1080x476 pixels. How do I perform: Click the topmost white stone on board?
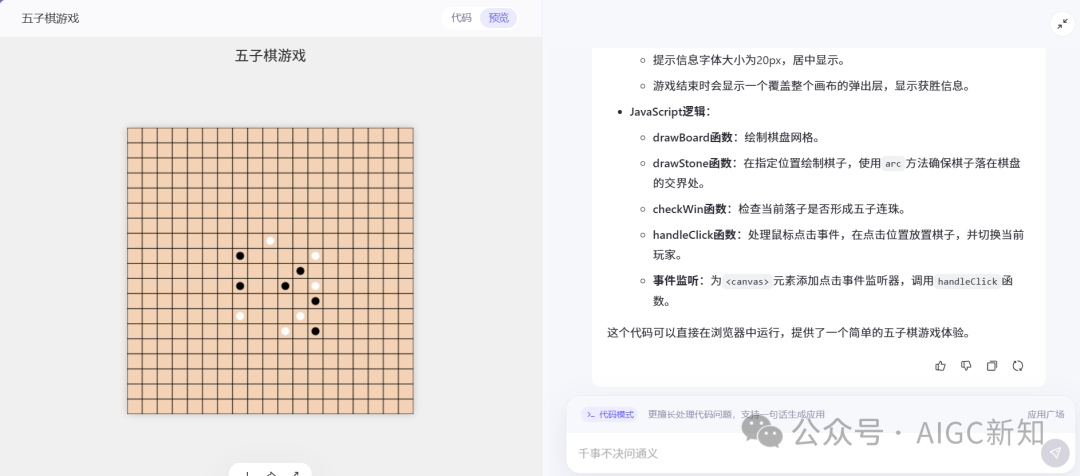click(x=270, y=240)
